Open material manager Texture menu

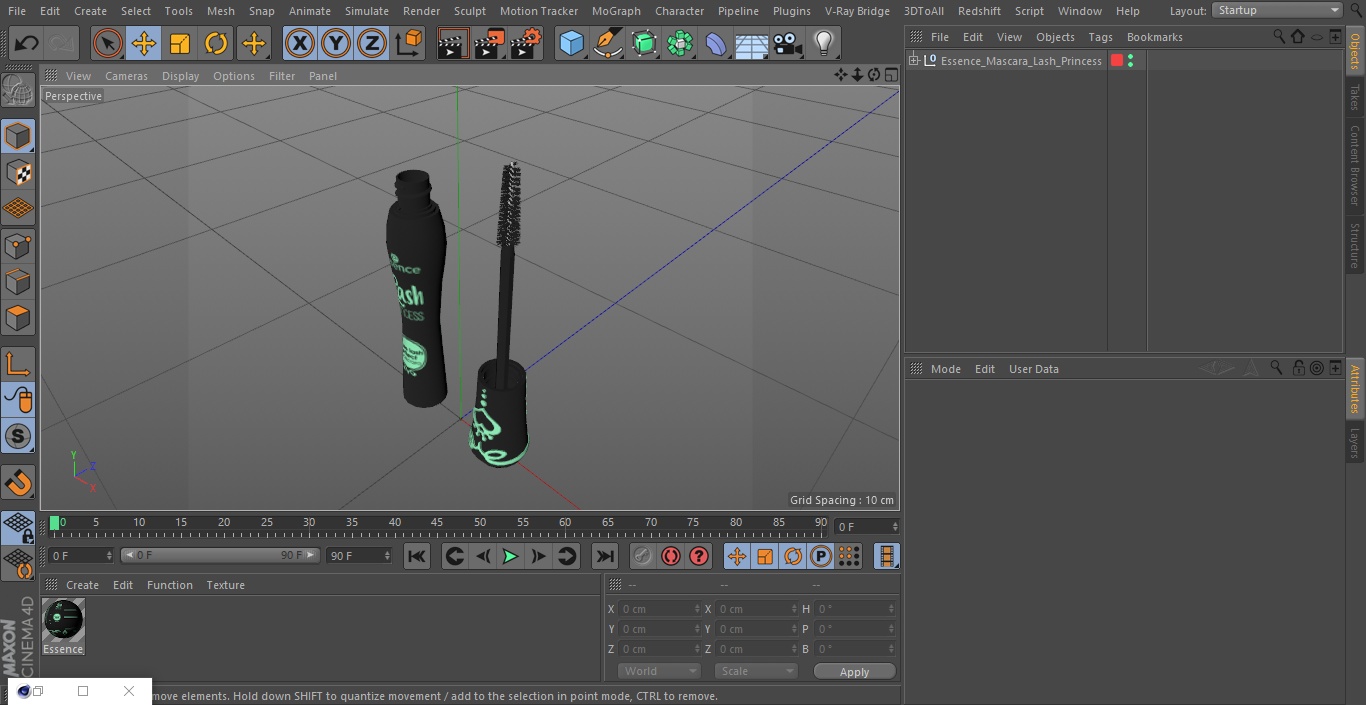pos(225,585)
